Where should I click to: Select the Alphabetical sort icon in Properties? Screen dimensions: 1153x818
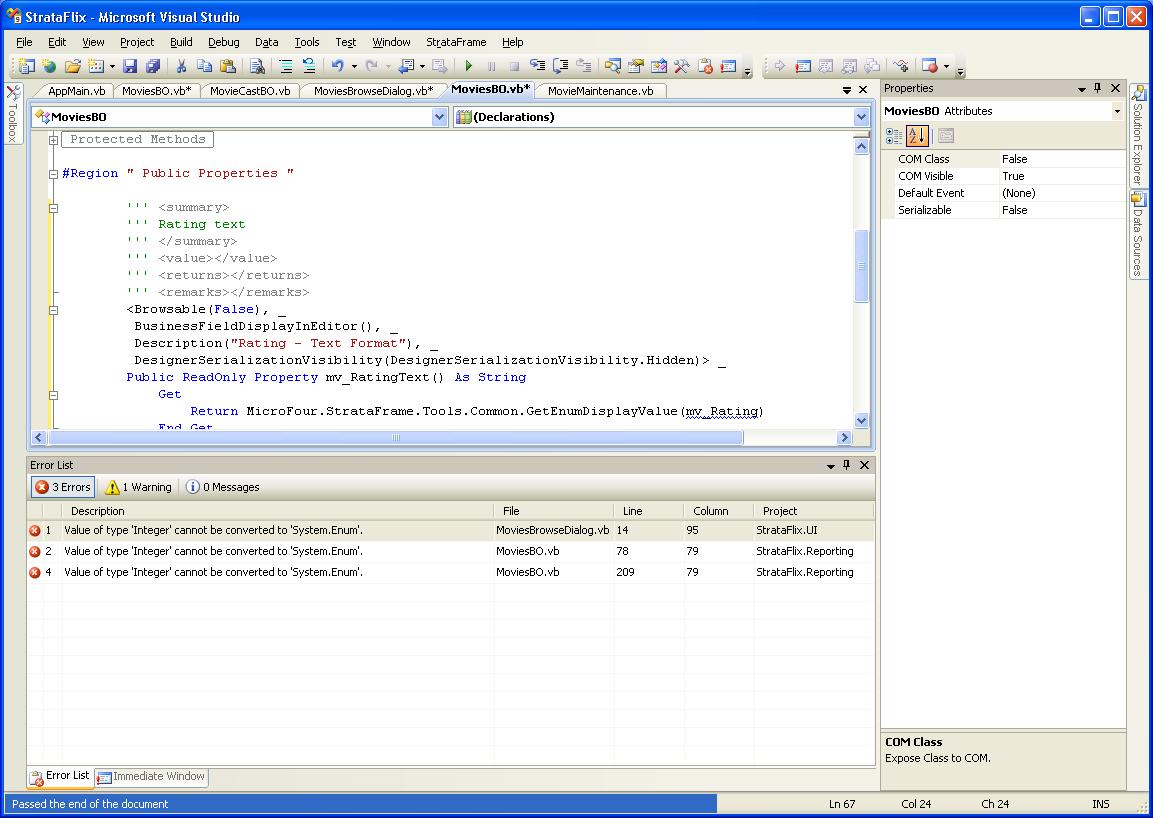(917, 135)
